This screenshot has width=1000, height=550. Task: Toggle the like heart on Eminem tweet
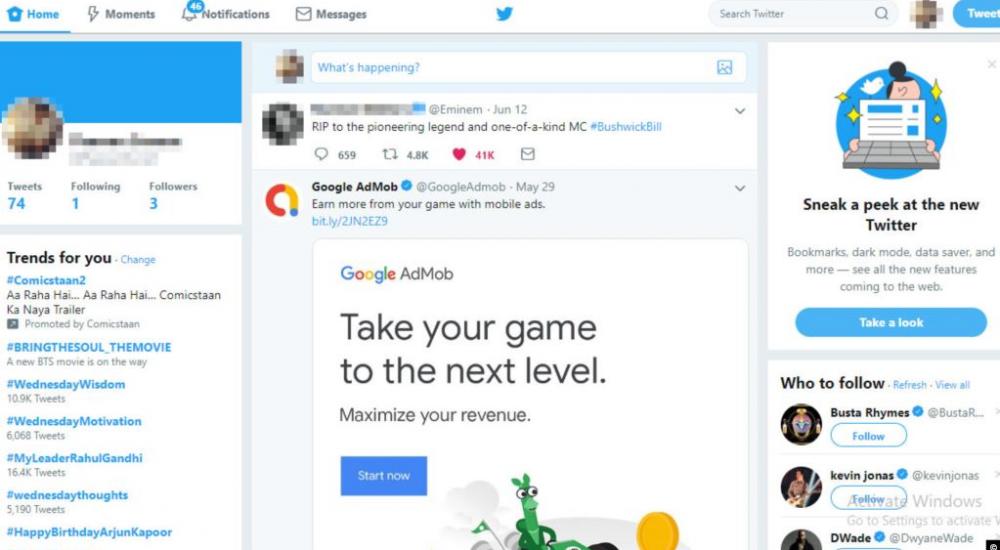pyautogui.click(x=460, y=154)
